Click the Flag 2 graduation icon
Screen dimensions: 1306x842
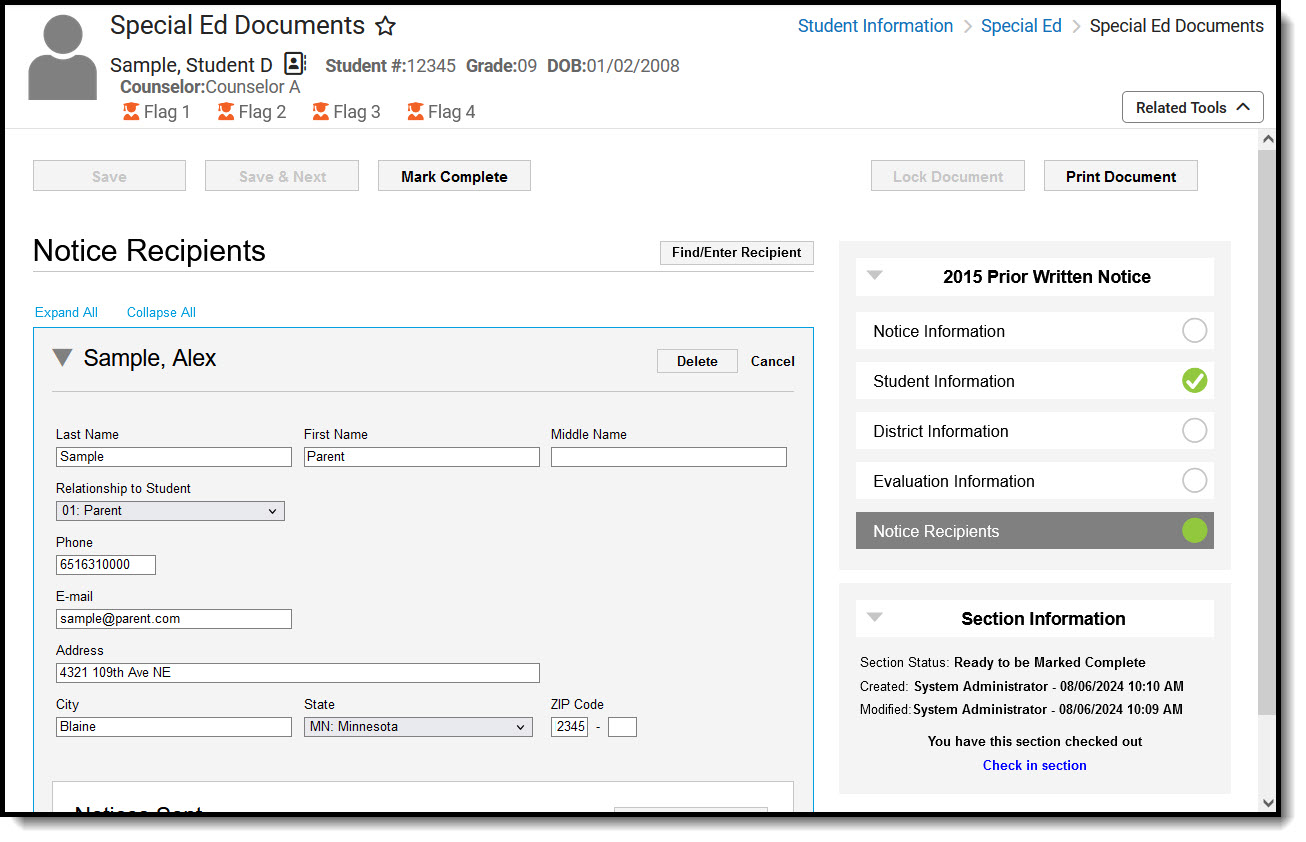click(226, 111)
